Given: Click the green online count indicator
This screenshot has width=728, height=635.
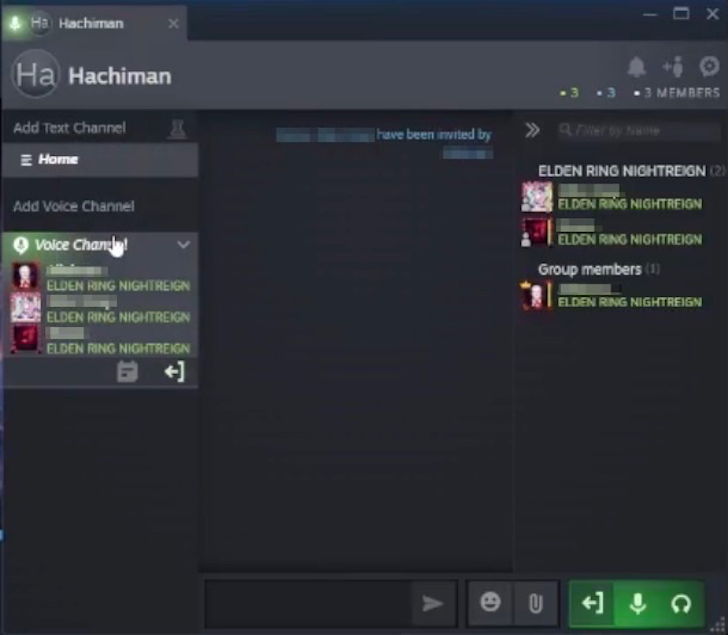Looking at the screenshot, I should [570, 93].
